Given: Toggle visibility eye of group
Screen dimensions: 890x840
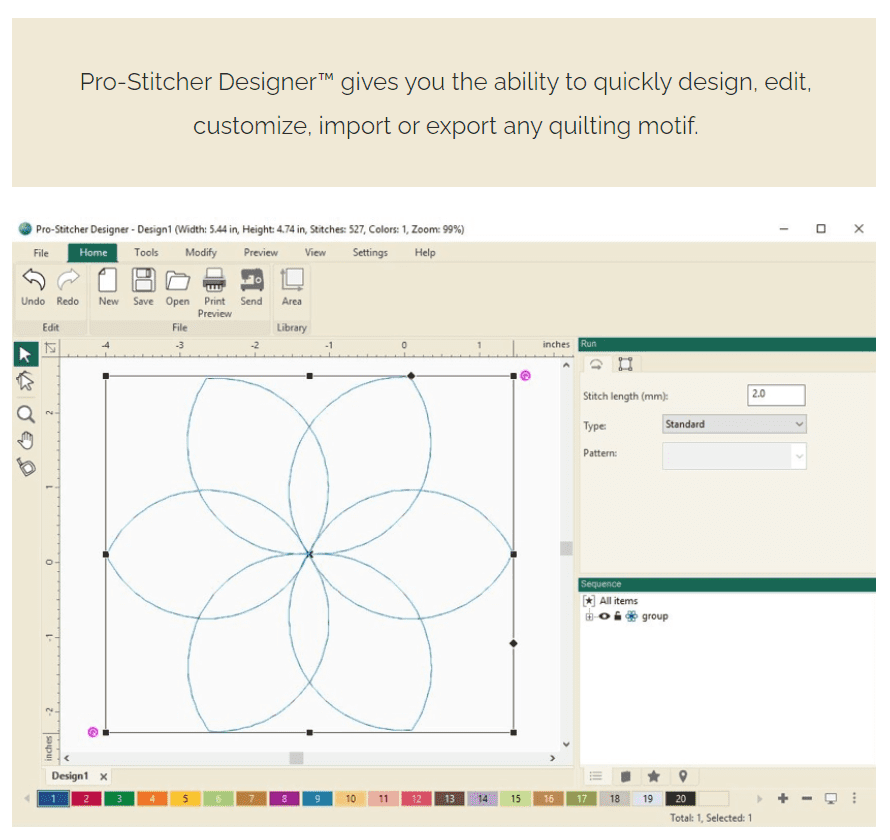Looking at the screenshot, I should [604, 616].
